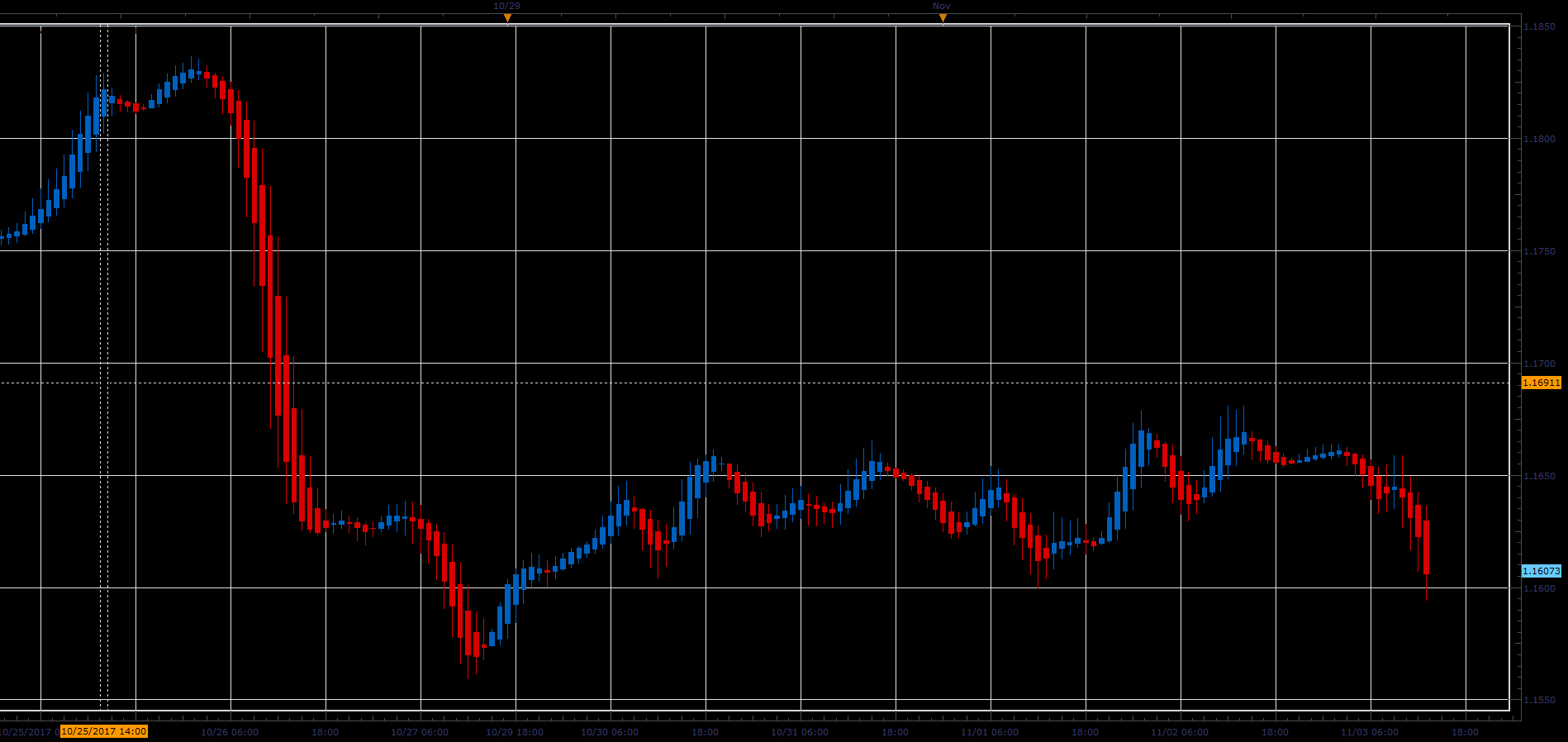Viewport: 1568px width, 742px height.
Task: Click the orange Nov month marker triangle
Action: pos(942,17)
